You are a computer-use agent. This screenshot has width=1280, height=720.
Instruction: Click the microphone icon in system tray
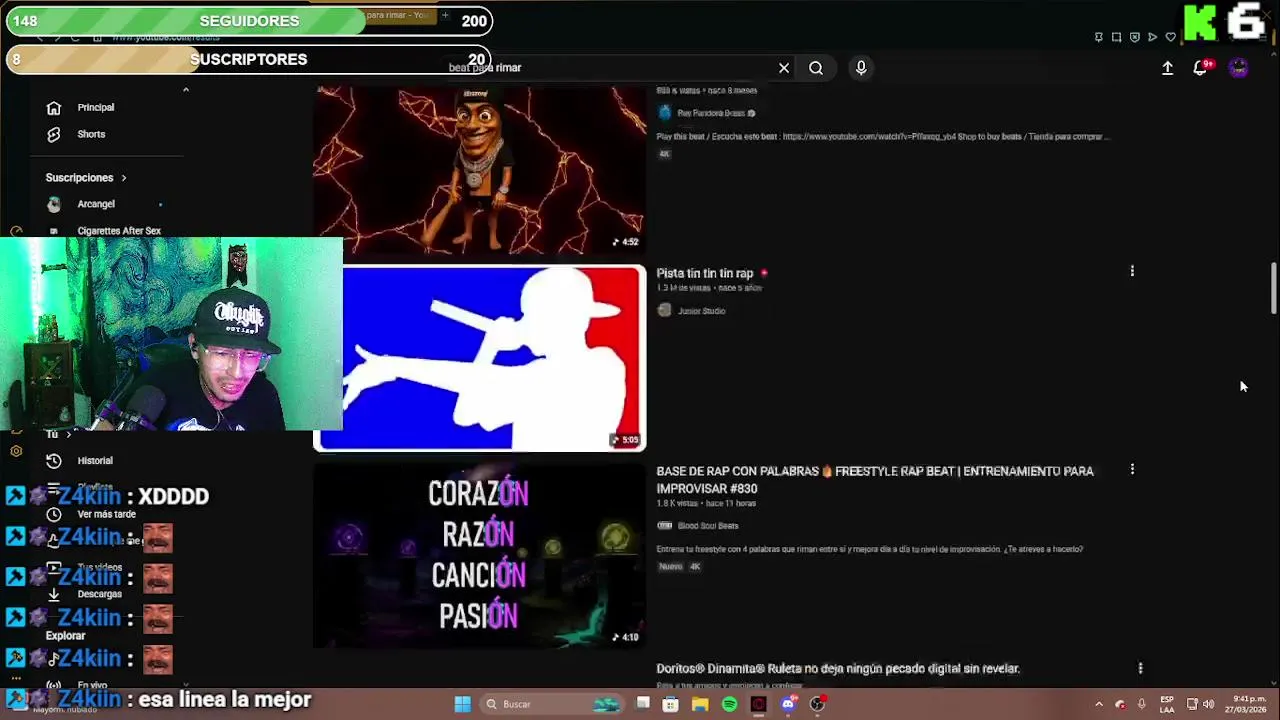tap(1141, 704)
